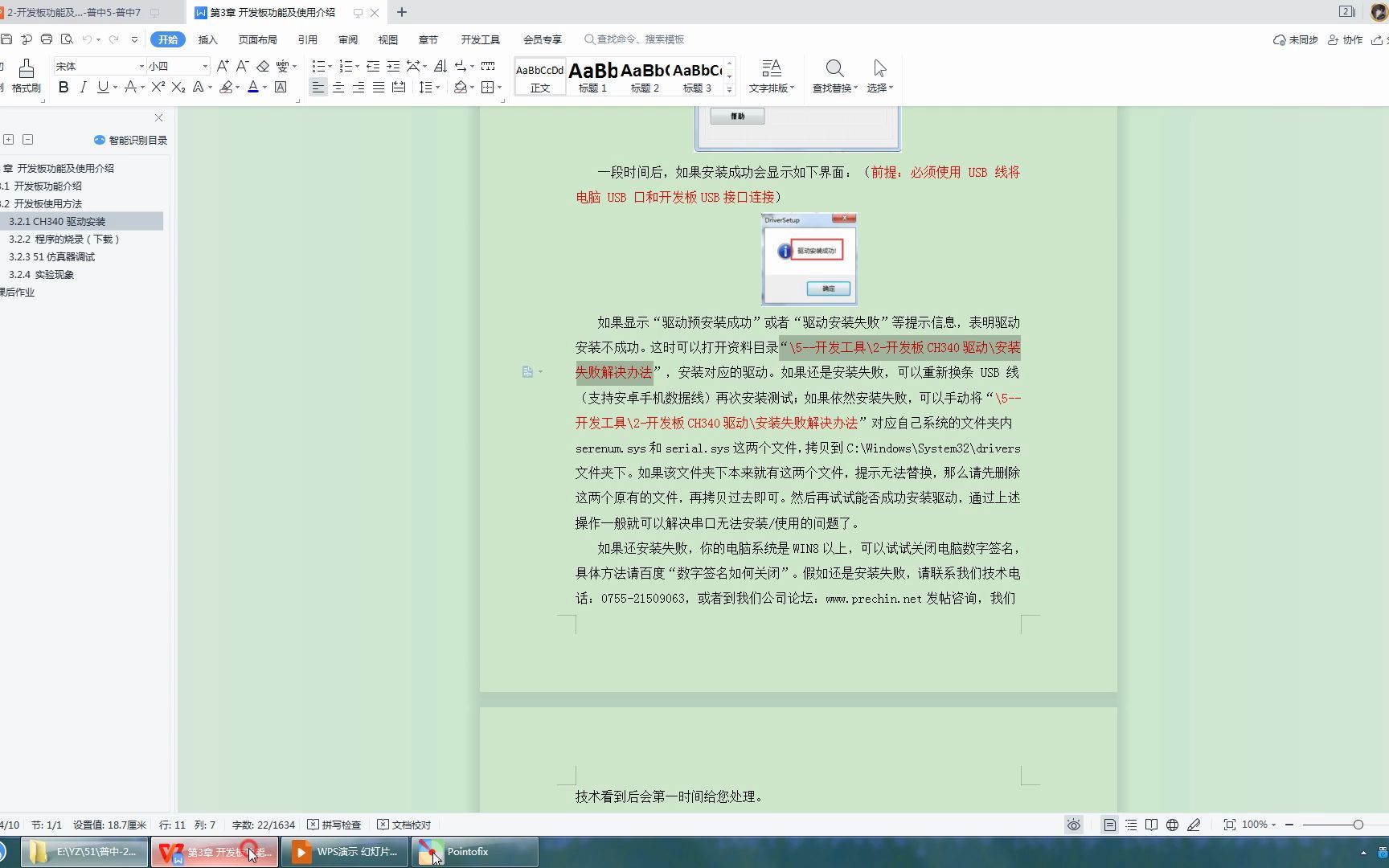Select the 3.2.2 程序的烧录 outline entry
The image size is (1389, 868).
(x=64, y=239)
